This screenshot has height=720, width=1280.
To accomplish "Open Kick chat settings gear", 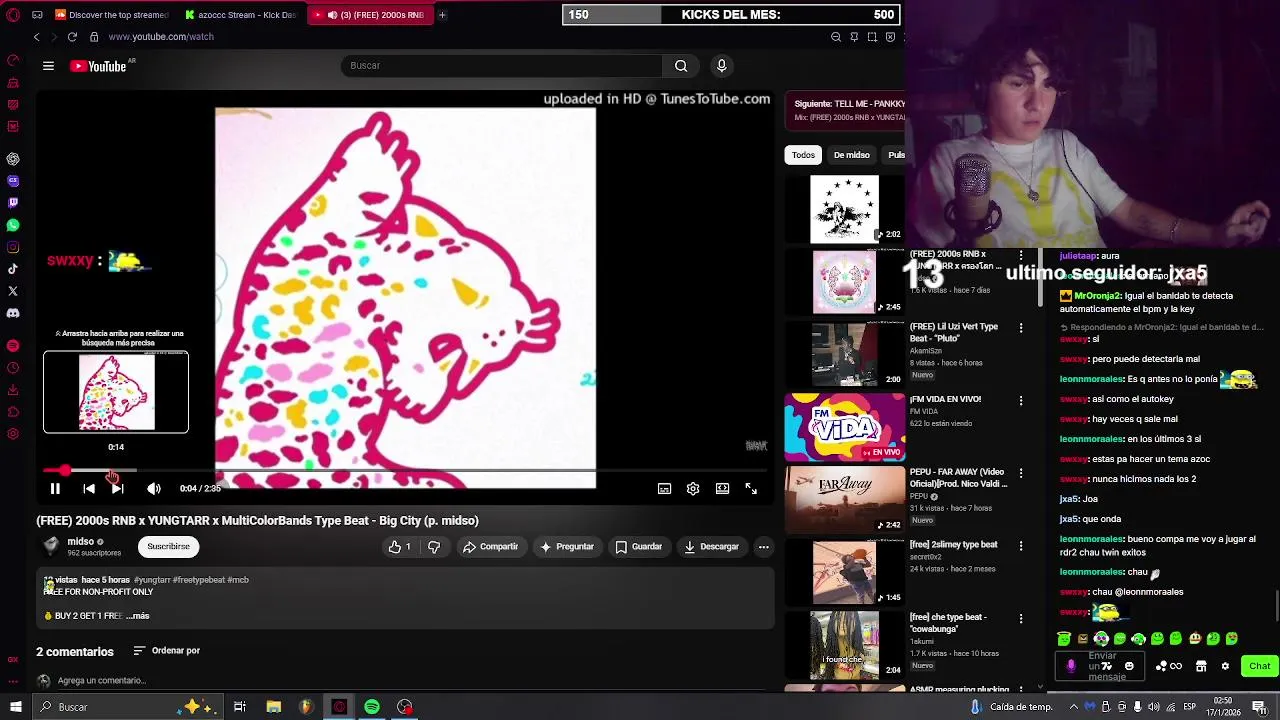I will [1225, 666].
